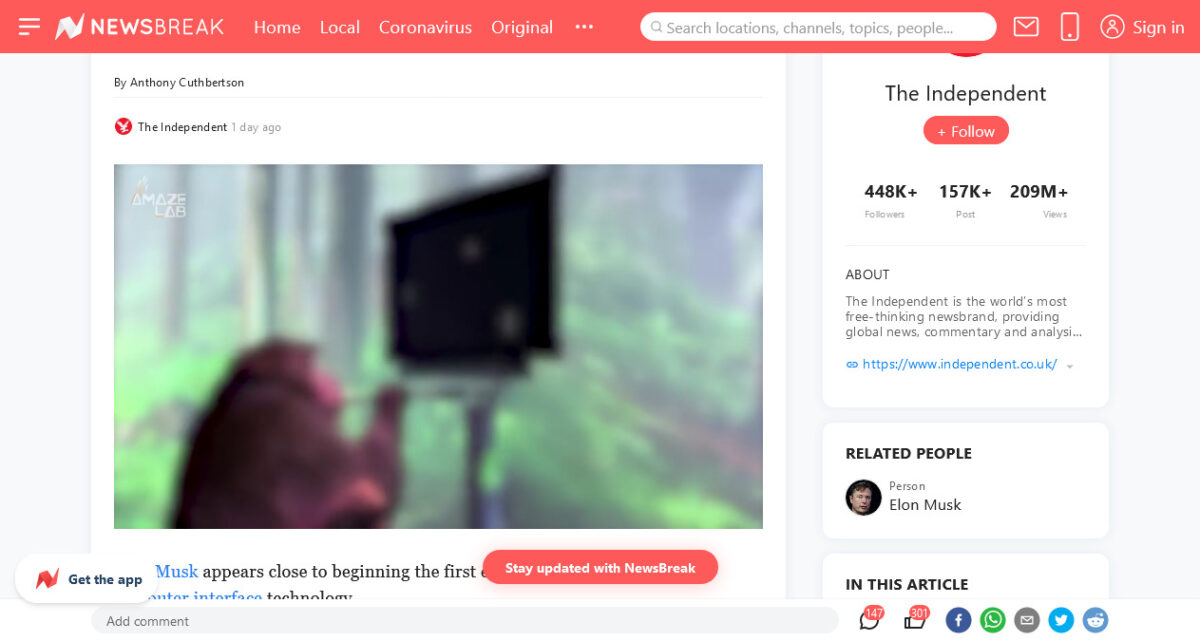Open the Coronavirus section
Image resolution: width=1200 pixels, height=641 pixels.
point(425,27)
